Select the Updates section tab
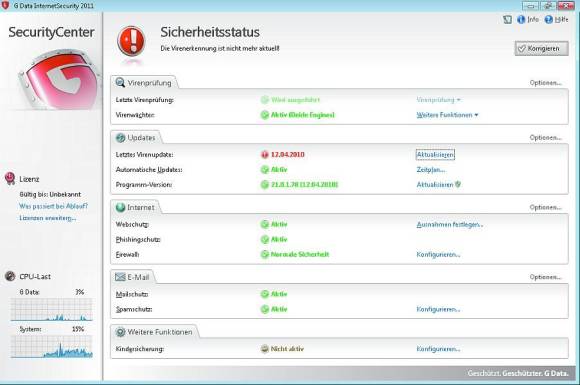This screenshot has height=385, width=580. coord(136,138)
